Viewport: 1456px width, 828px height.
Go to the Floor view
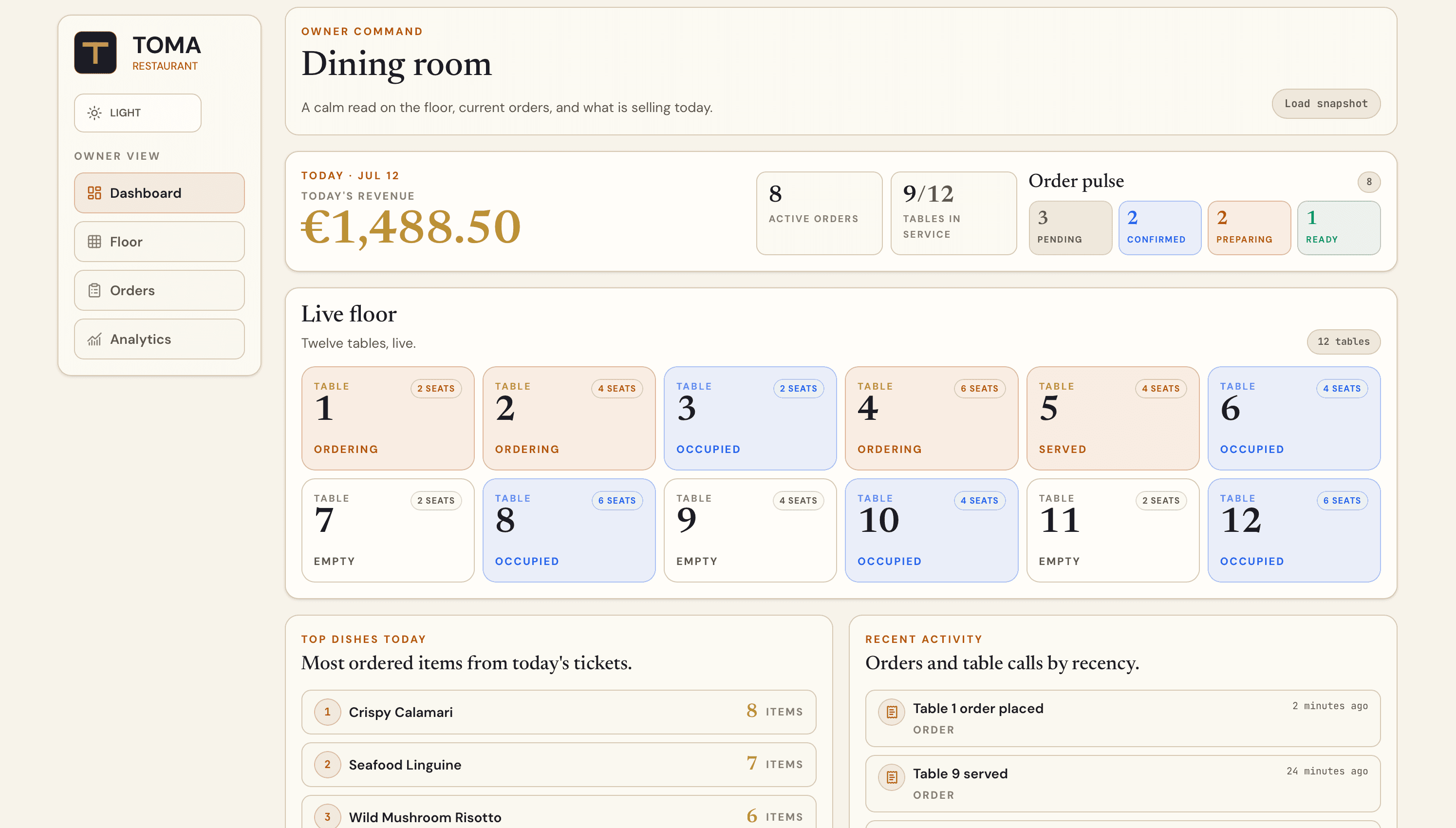point(159,242)
